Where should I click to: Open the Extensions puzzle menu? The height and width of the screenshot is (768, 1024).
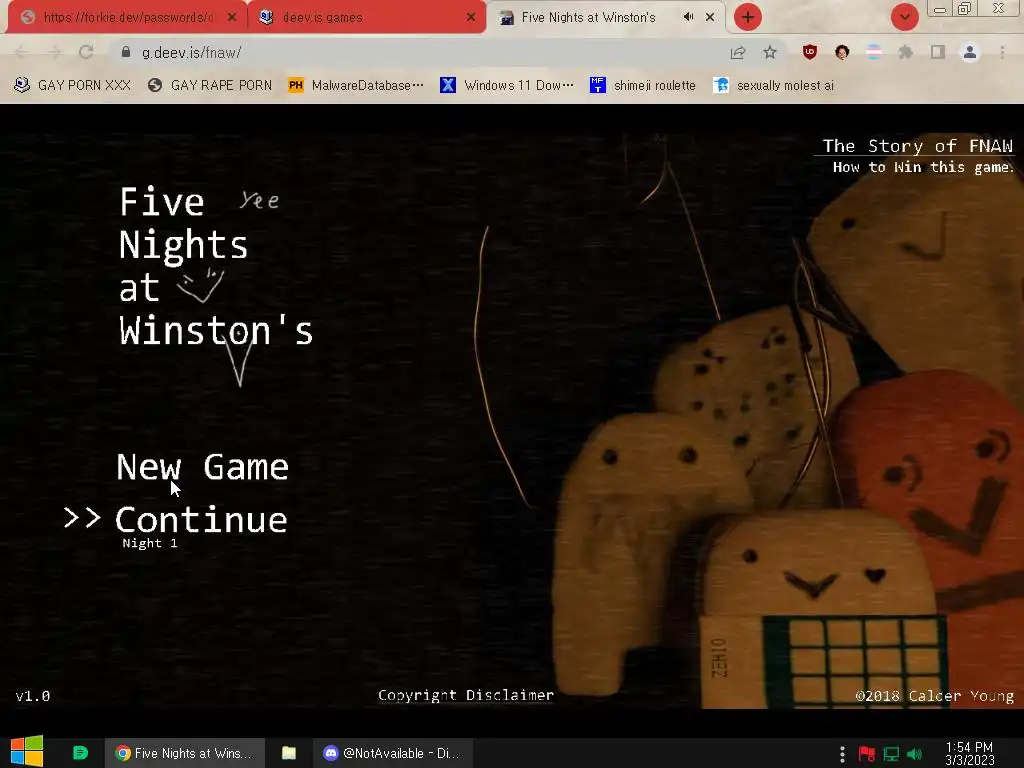point(906,52)
